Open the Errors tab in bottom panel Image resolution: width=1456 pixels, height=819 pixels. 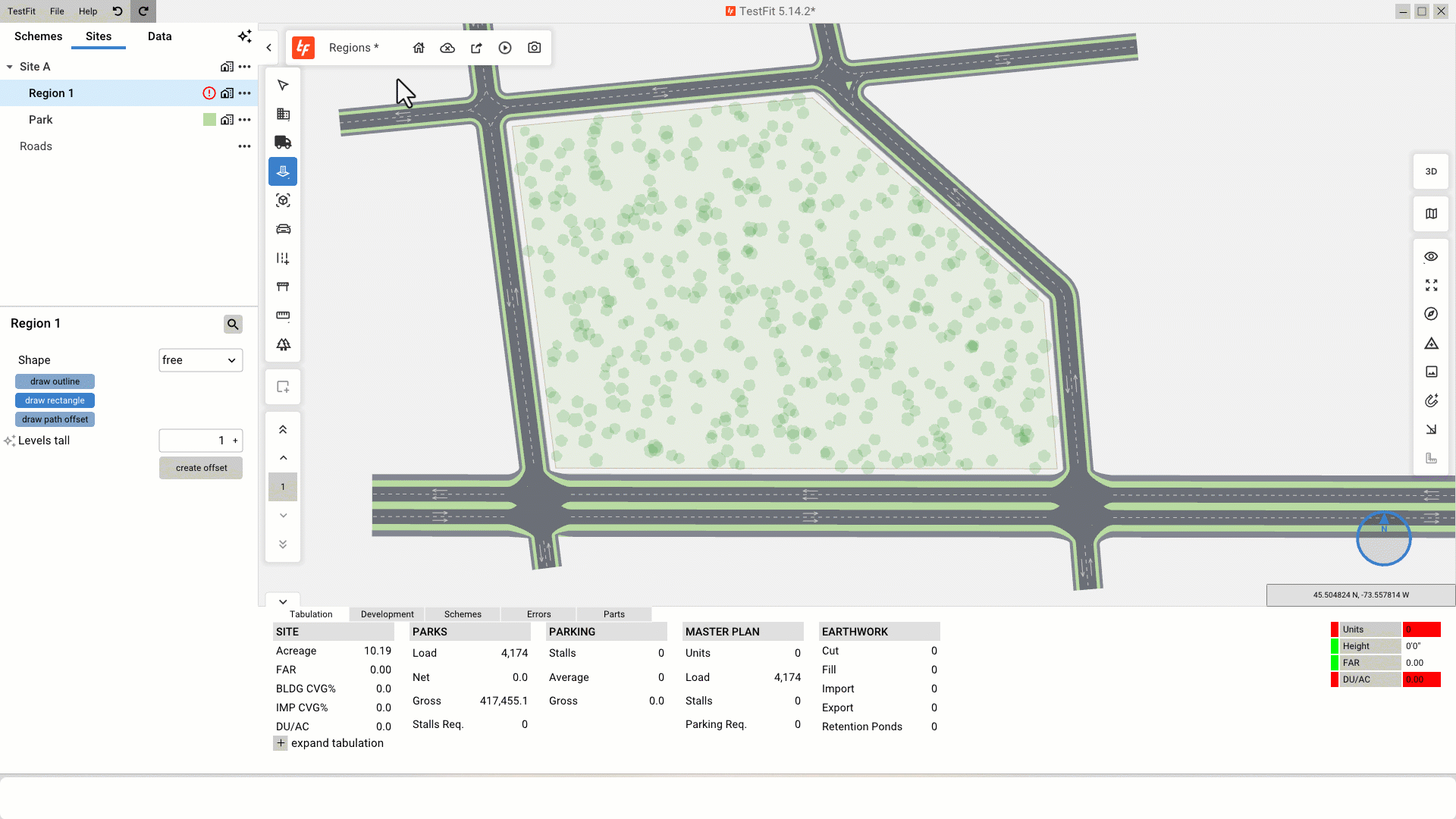point(538,614)
